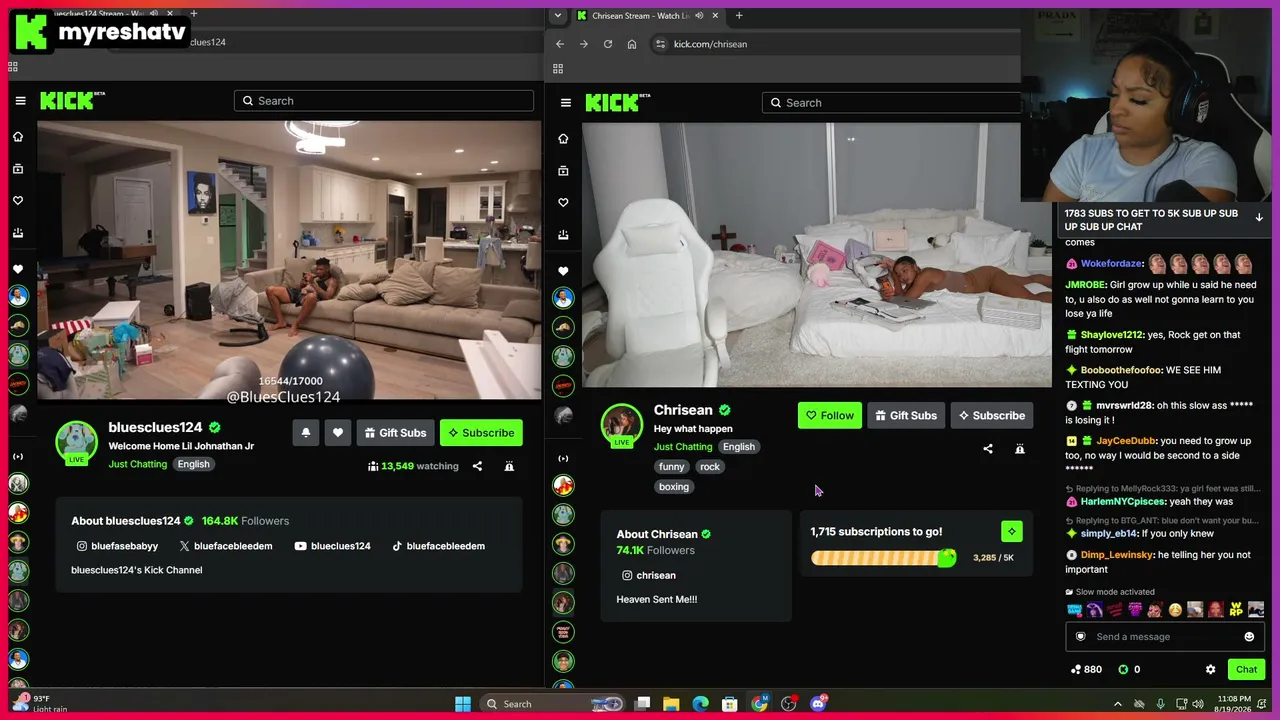Follow the Chrisean channel
The width and height of the screenshot is (1280, 720).
point(830,416)
